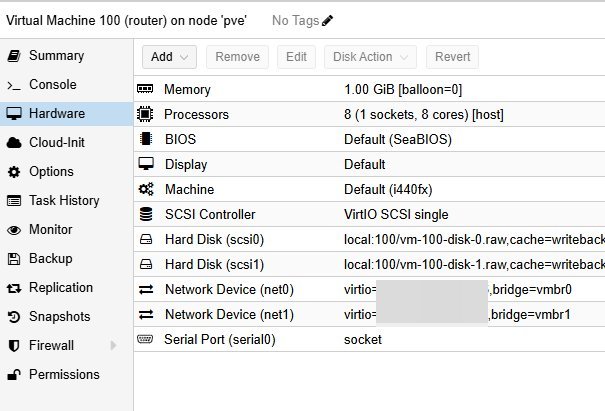605x411 pixels.
Task: Click the Serial Port keyboard icon
Action: coord(146,340)
